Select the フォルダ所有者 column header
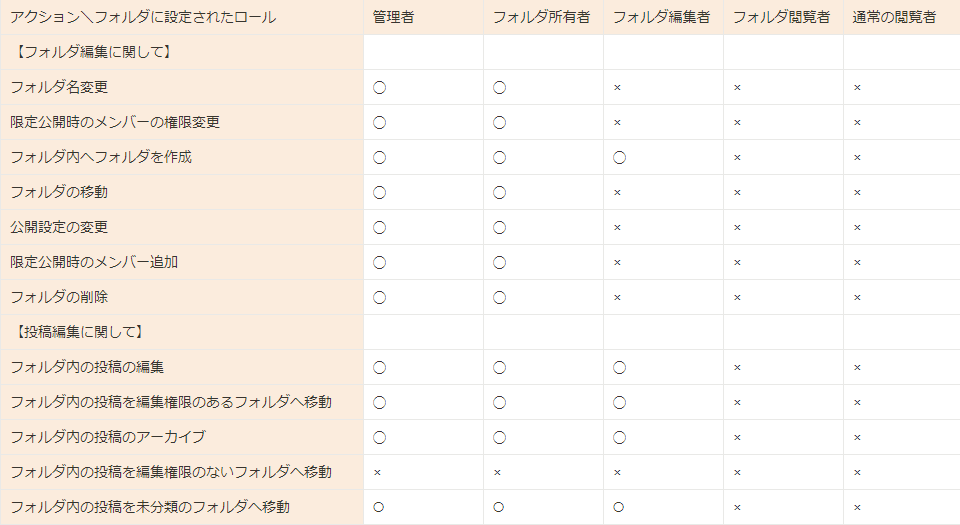This screenshot has height=525, width=960. click(541, 17)
